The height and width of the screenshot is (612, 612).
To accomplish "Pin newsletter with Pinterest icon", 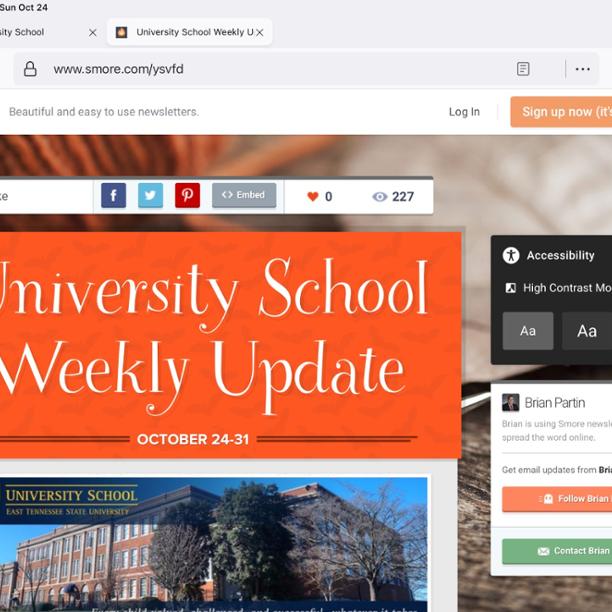I will (187, 196).
